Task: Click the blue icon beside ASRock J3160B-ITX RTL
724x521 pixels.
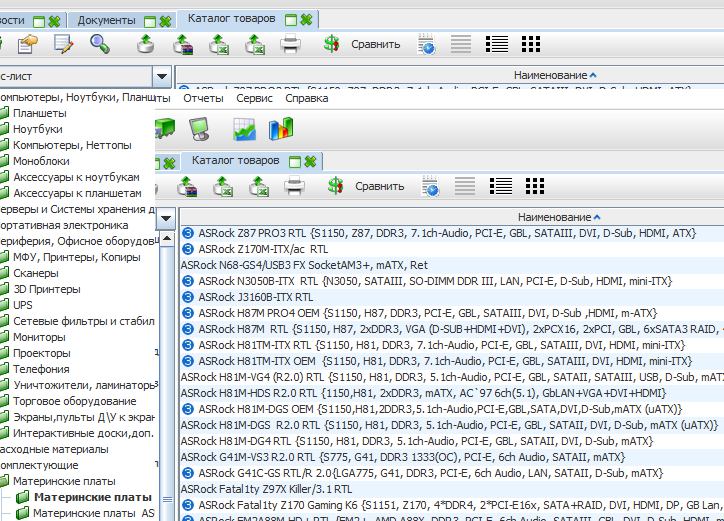Action: tap(187, 297)
